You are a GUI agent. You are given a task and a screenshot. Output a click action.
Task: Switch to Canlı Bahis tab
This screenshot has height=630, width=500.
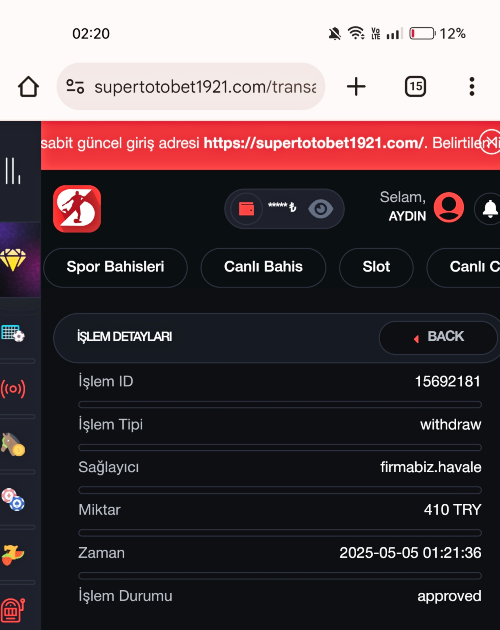click(263, 268)
